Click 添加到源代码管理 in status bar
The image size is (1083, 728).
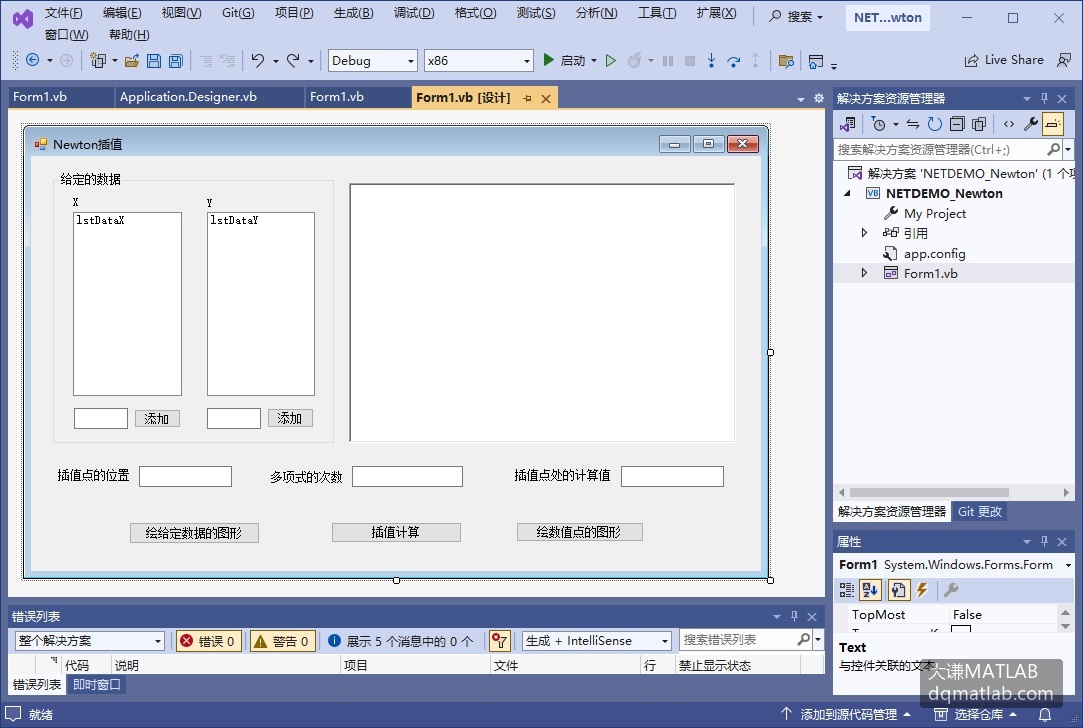click(x=846, y=714)
